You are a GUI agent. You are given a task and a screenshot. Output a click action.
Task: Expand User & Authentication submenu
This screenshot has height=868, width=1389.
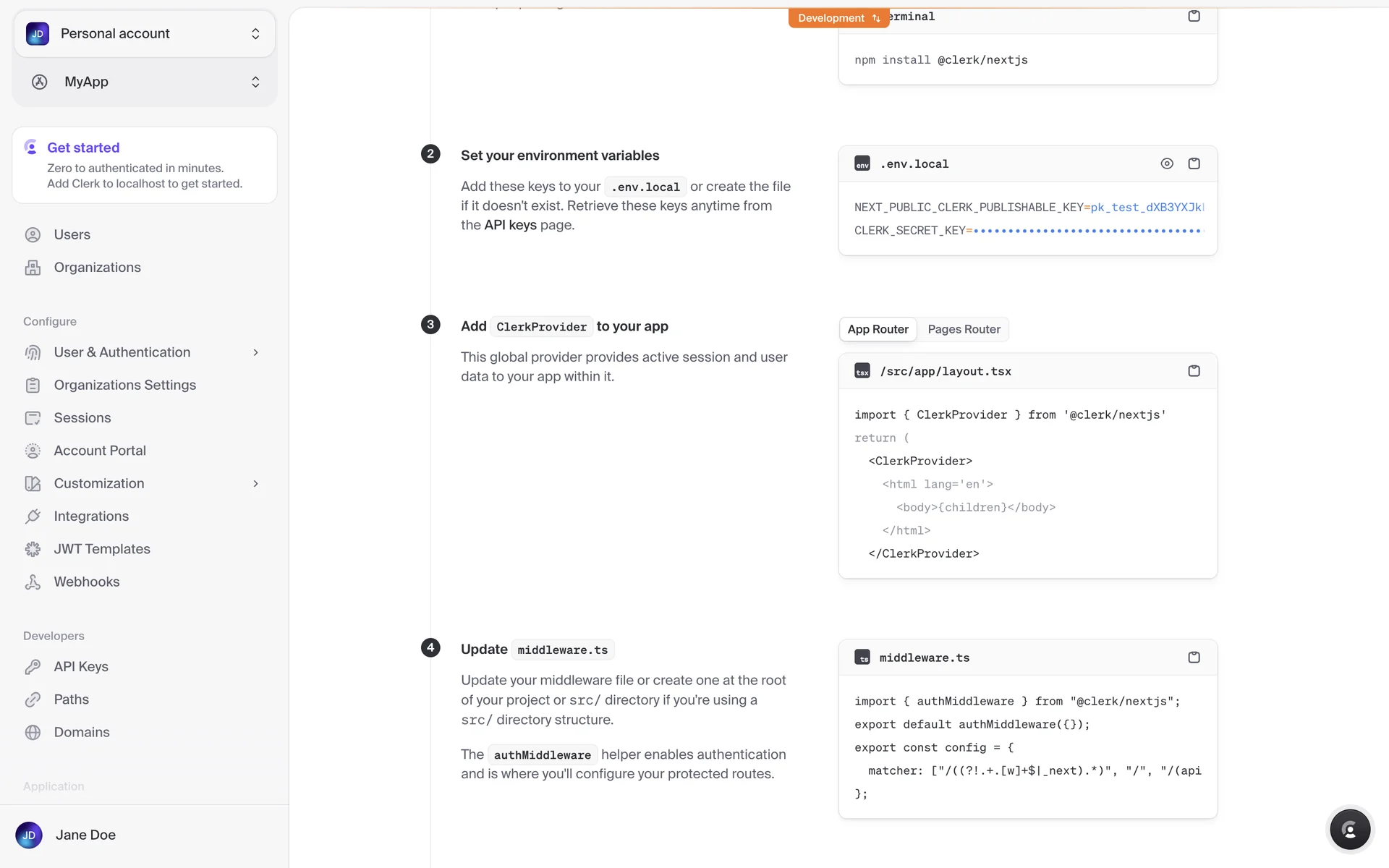pyautogui.click(x=255, y=352)
